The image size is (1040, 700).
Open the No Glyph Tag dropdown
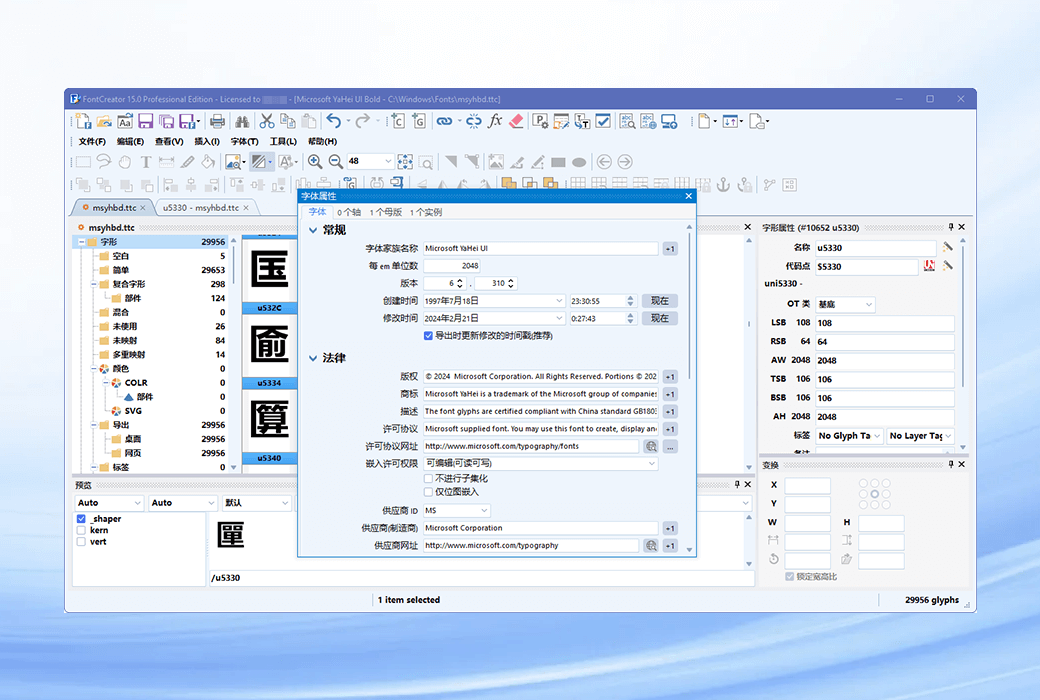click(849, 436)
